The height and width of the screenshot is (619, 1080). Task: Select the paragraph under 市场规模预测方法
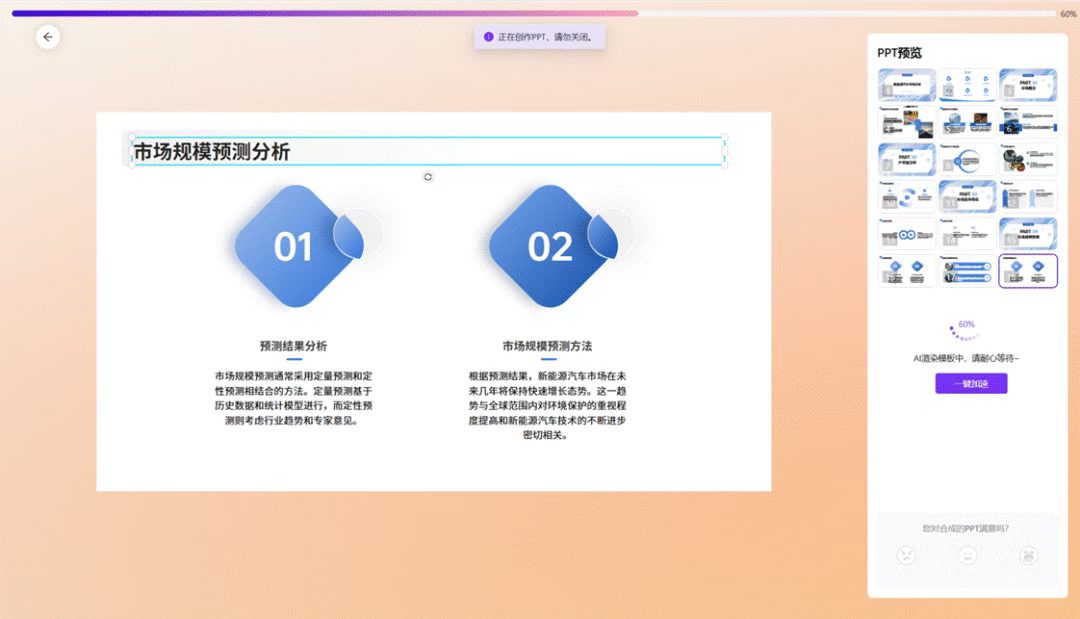(x=547, y=406)
